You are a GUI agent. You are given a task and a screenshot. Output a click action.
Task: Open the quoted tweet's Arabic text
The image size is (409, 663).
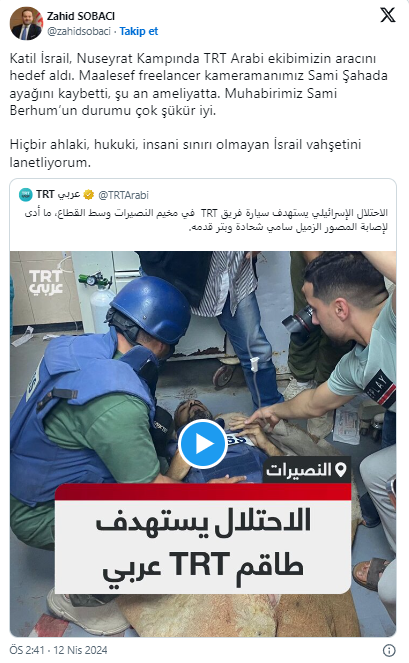[206, 220]
